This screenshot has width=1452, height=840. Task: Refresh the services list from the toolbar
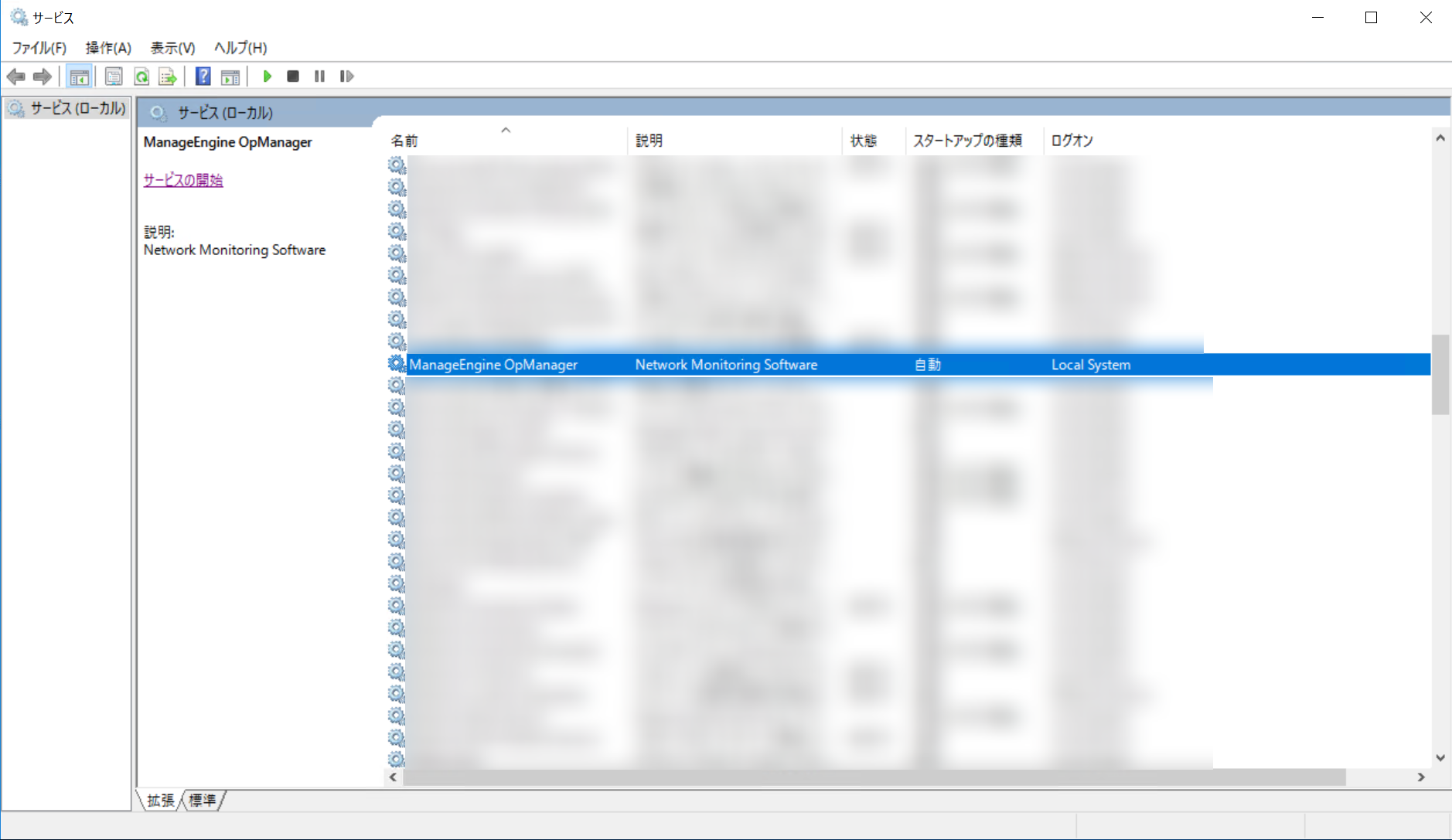pyautogui.click(x=141, y=77)
